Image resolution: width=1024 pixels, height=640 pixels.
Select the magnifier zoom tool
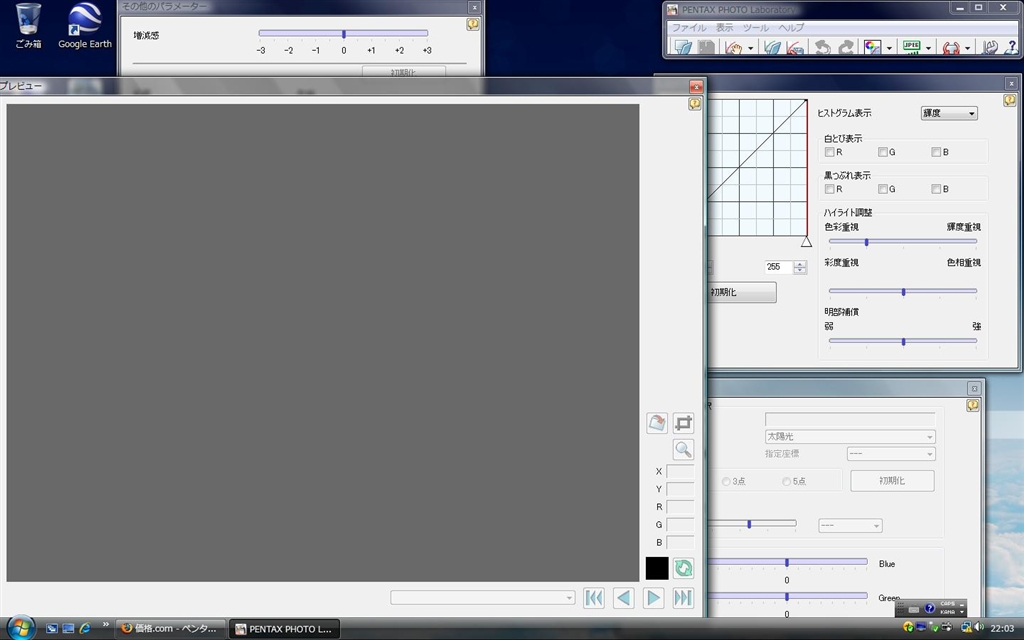click(684, 450)
